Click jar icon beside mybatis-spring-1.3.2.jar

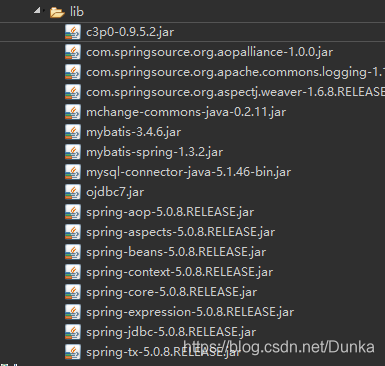(x=73, y=152)
